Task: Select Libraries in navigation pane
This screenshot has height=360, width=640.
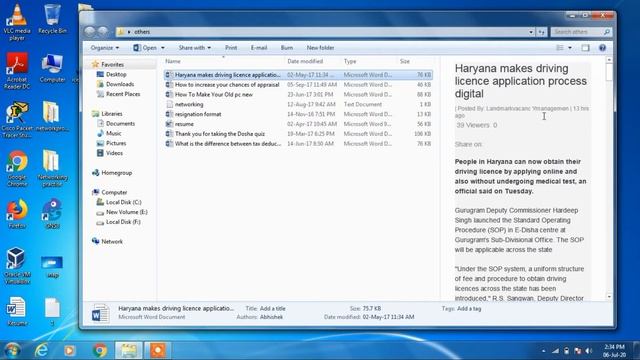Action: [x=111, y=113]
